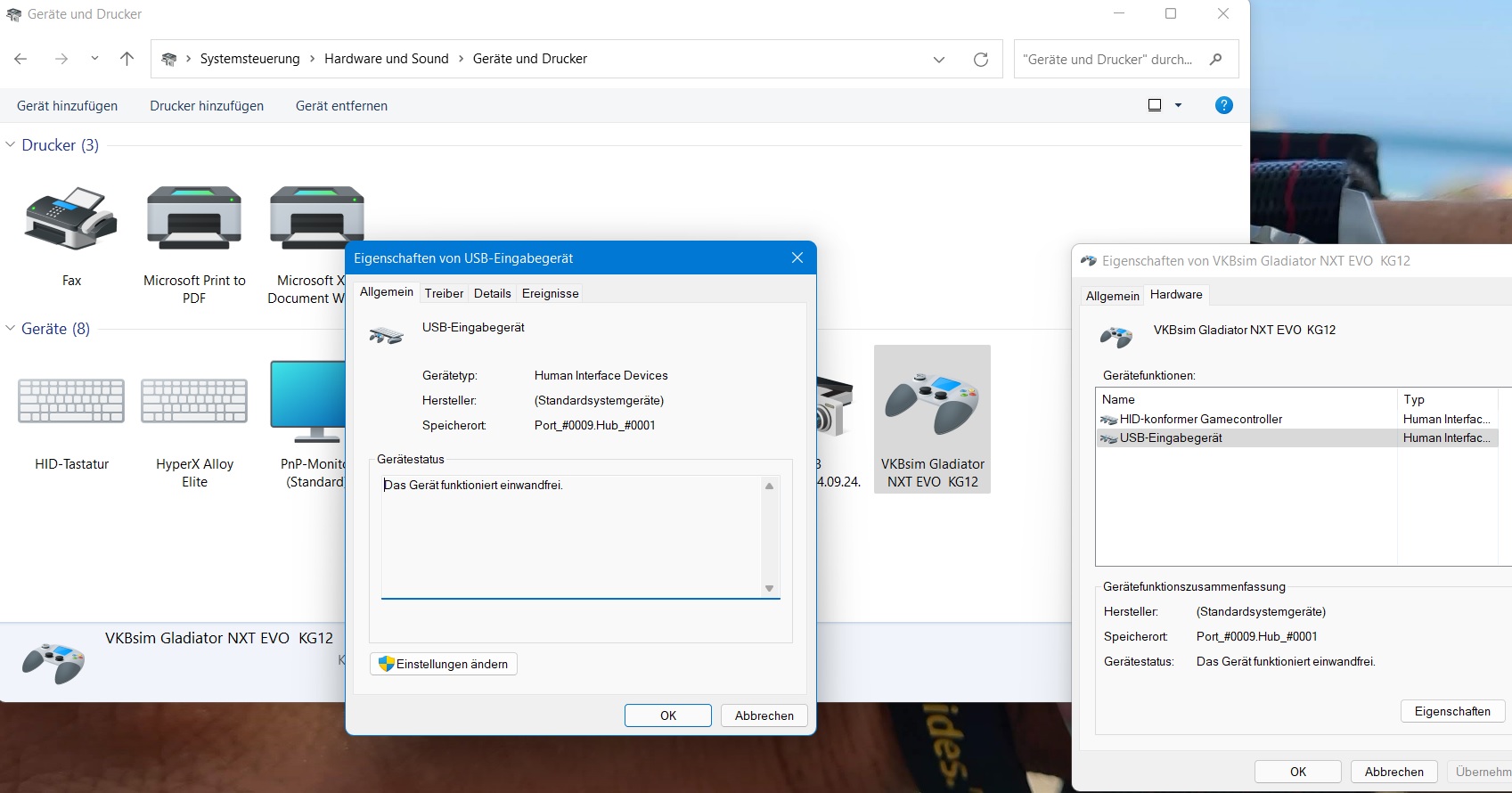Select HID-konformer Gamecontroller row
This screenshot has width=1512, height=793.
tap(1298, 419)
